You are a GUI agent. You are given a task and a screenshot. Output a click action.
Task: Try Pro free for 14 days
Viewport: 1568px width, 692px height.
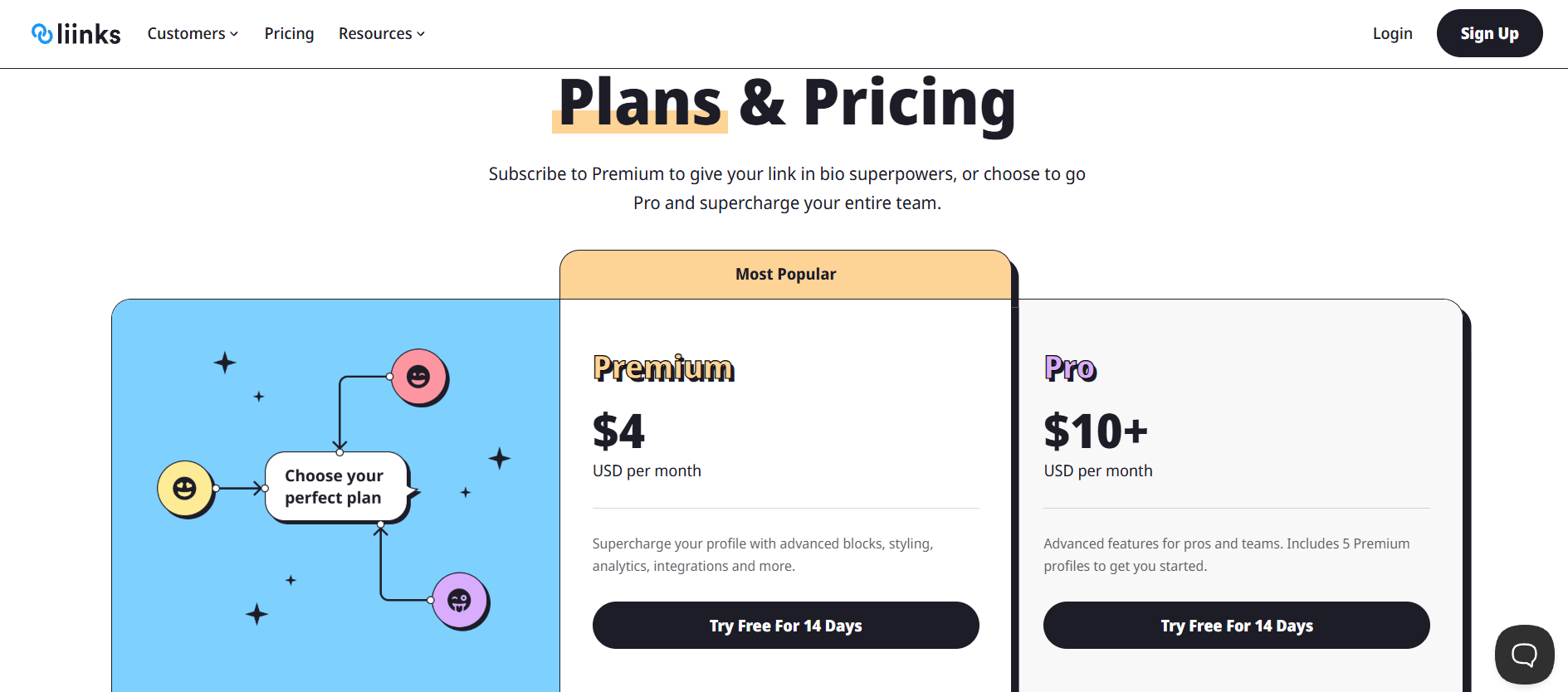coord(1236,625)
